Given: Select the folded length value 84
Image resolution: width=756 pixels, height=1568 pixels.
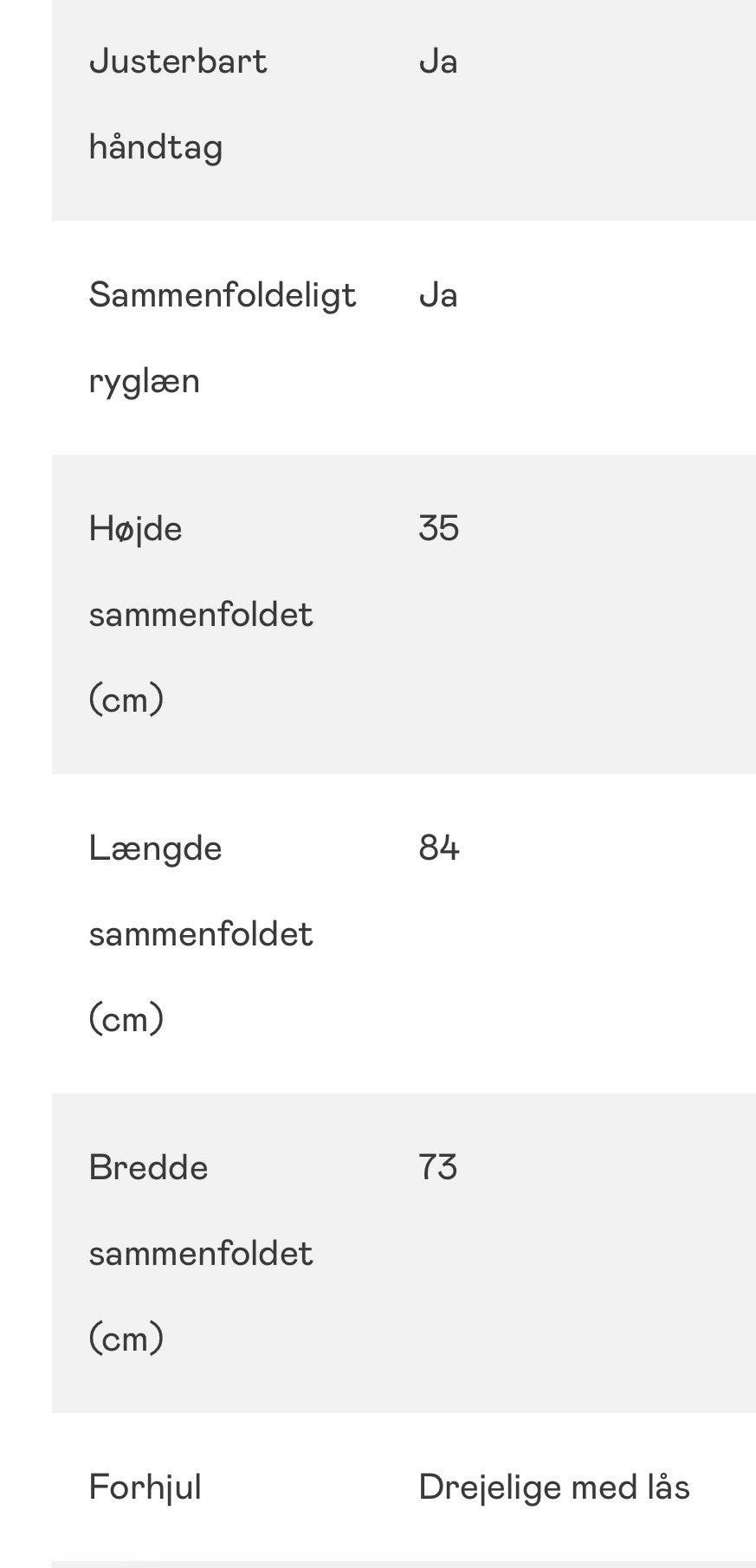Looking at the screenshot, I should tap(438, 848).
